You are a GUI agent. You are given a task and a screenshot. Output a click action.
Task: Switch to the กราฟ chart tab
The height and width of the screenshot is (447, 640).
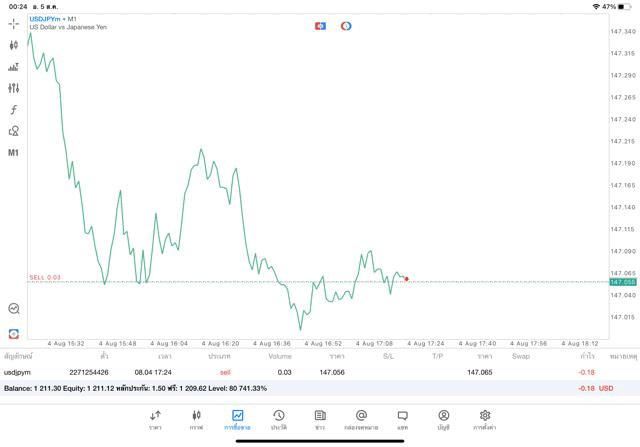click(196, 419)
